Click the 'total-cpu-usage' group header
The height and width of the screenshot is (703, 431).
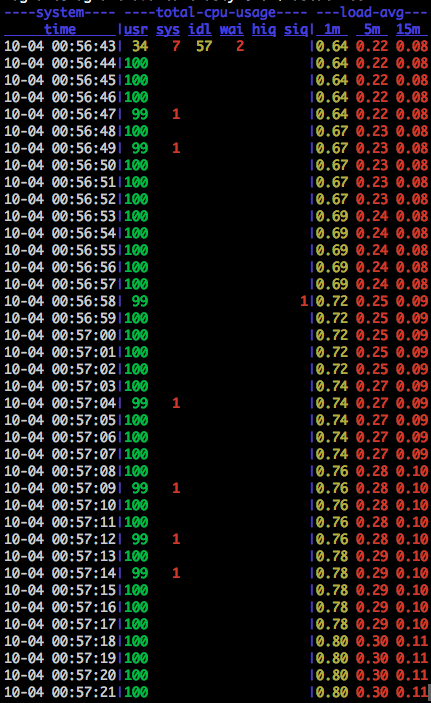click(216, 13)
